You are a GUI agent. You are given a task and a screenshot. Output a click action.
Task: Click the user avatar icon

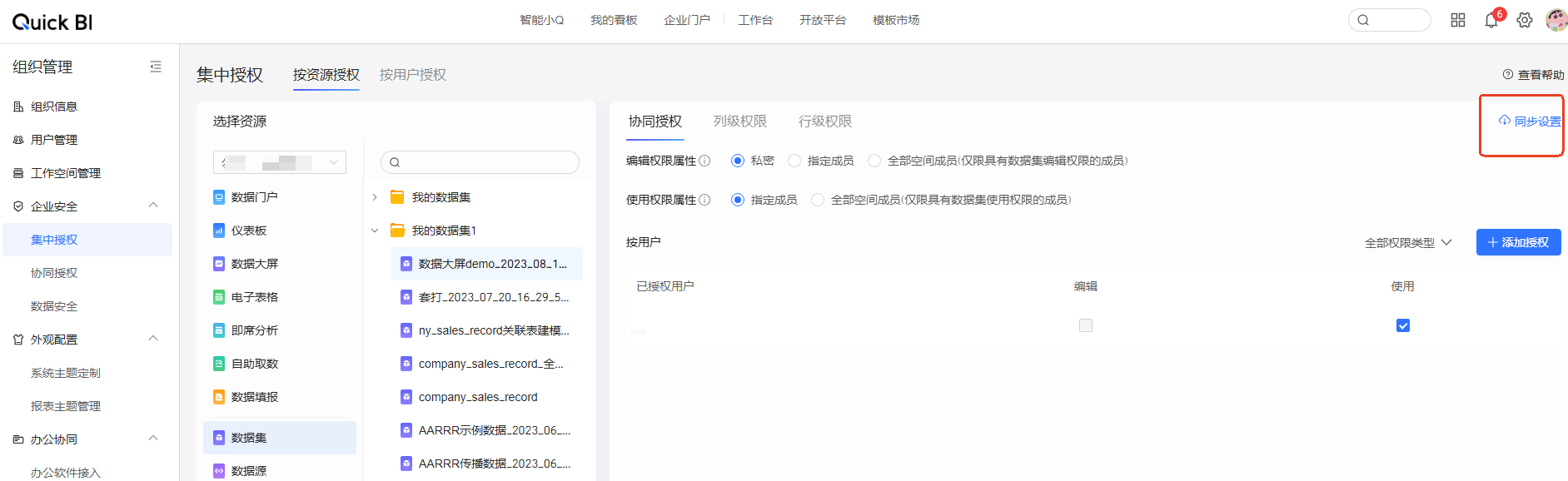pos(1556,21)
